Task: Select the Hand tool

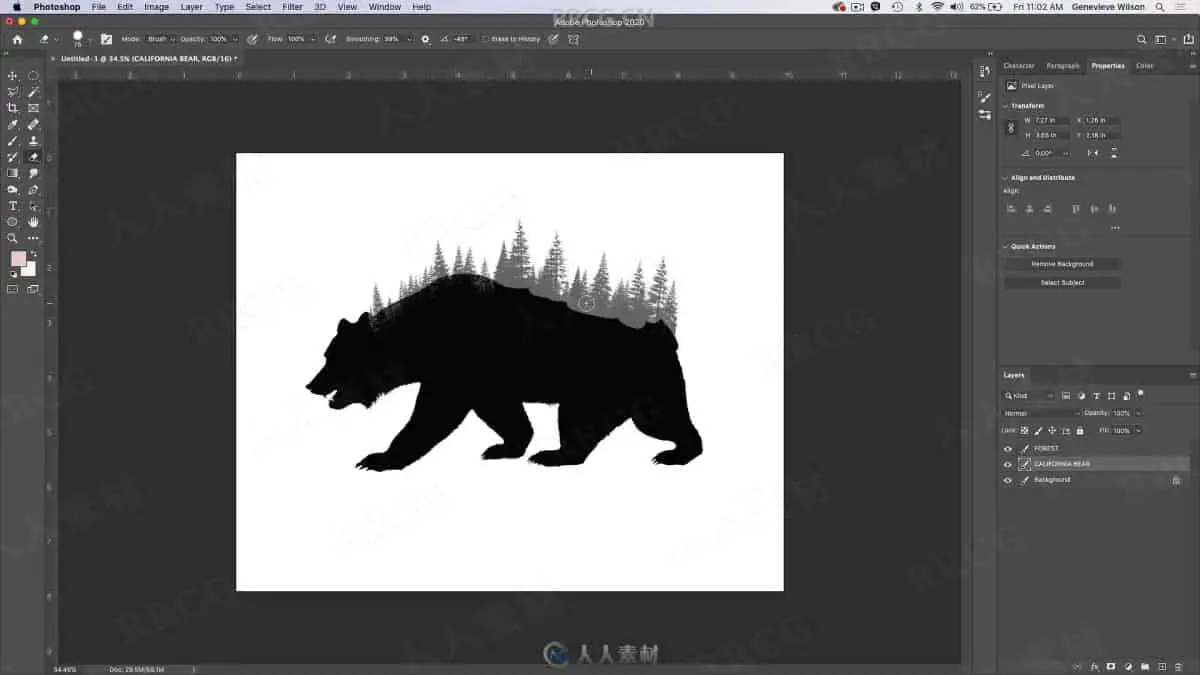Action: (33, 222)
